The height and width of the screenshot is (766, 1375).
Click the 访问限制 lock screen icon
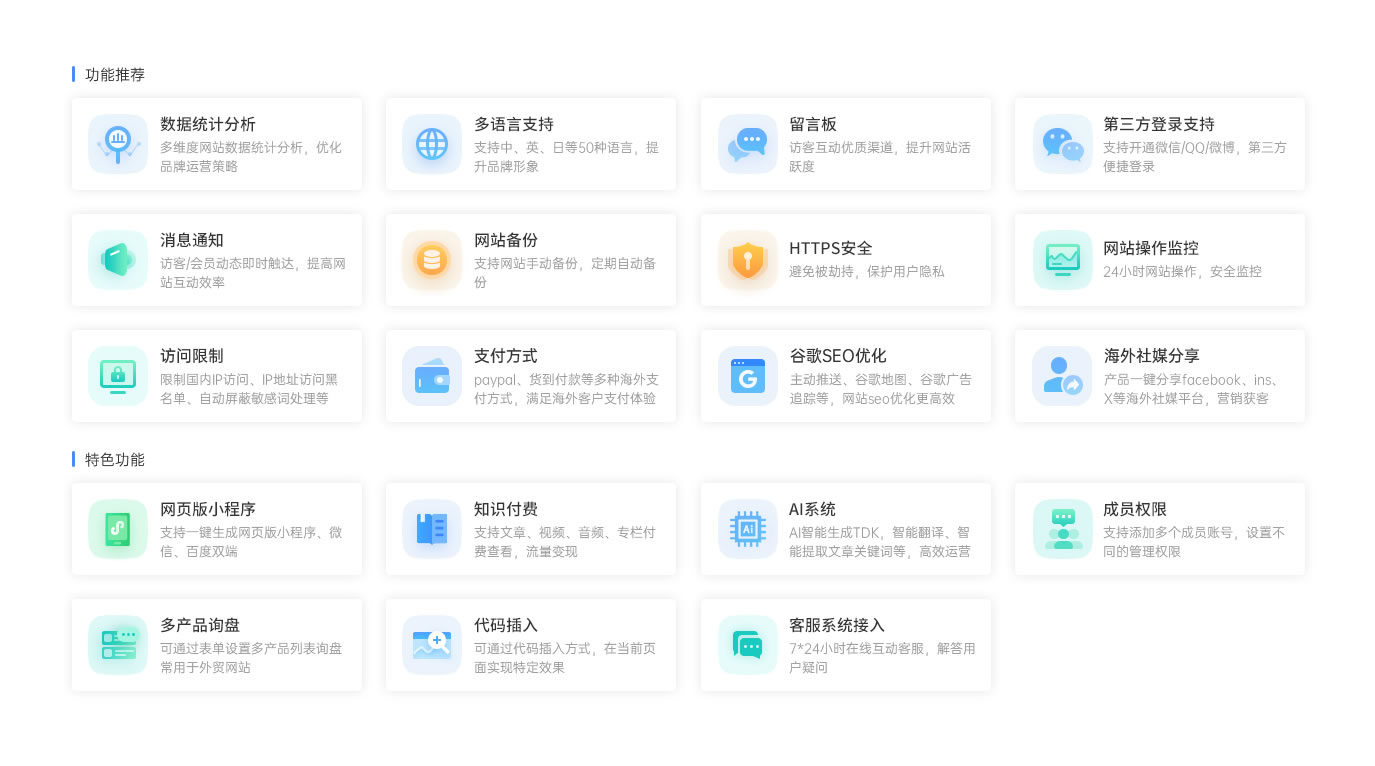pyautogui.click(x=117, y=376)
